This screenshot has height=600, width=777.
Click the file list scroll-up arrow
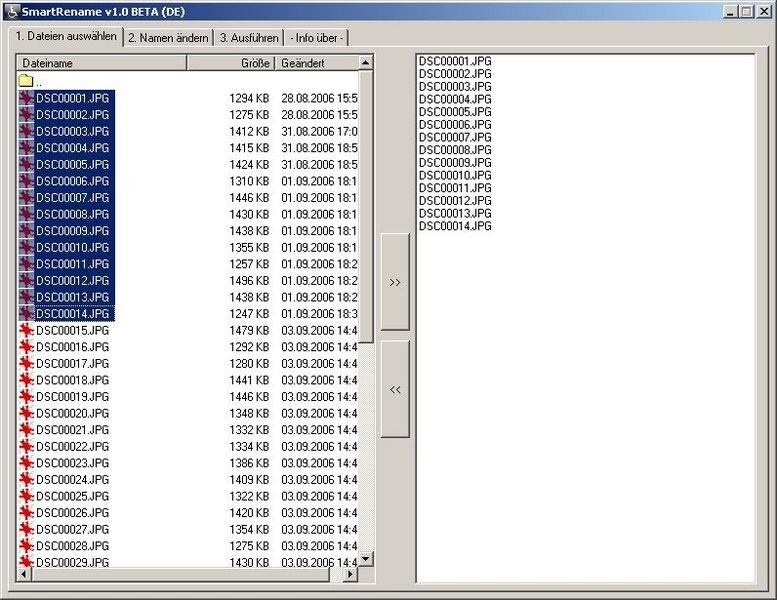365,62
